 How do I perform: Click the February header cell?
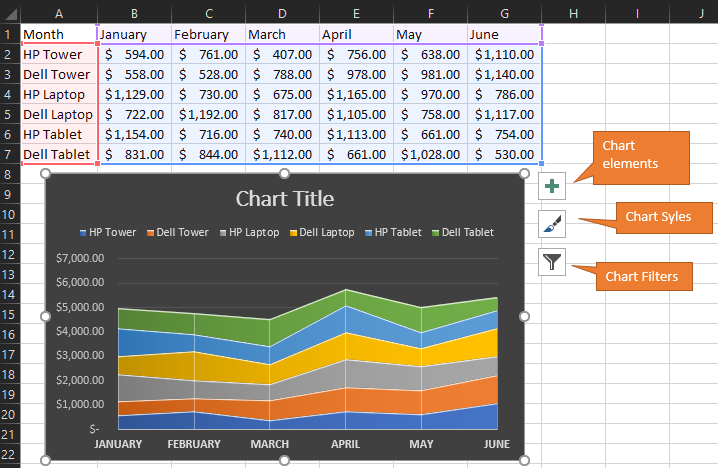click(x=208, y=34)
